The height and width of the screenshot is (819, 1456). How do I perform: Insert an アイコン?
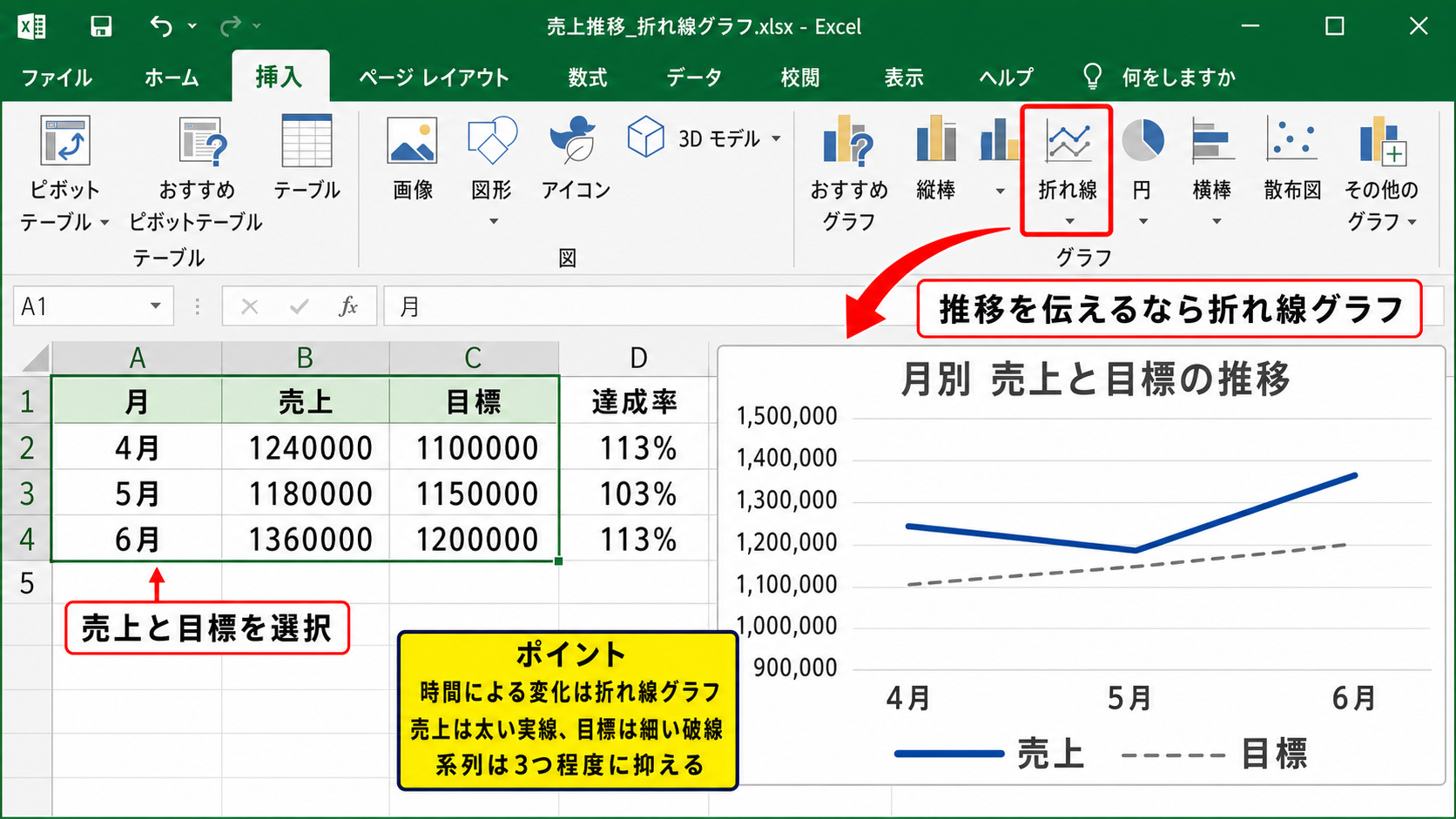[x=576, y=158]
